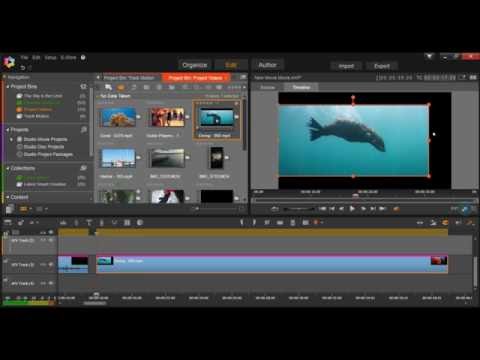Open the Help question mark icon

[x=83, y=57]
